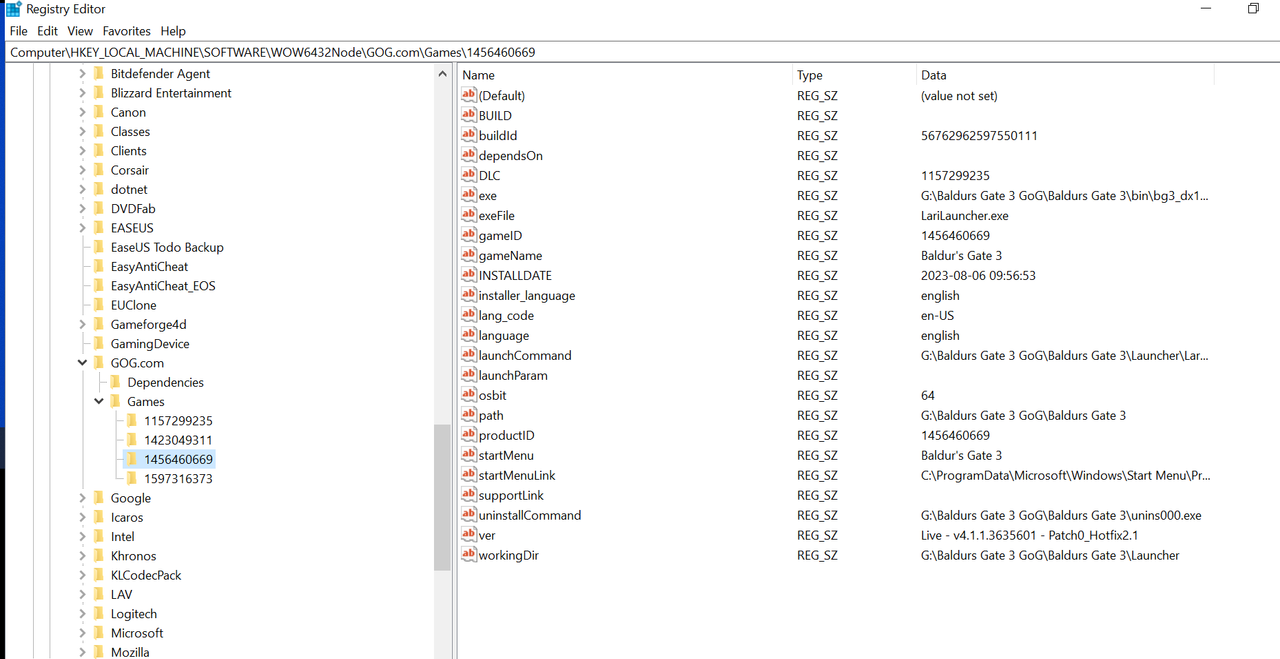Click the folder icon of the Corsair key

[98, 170]
